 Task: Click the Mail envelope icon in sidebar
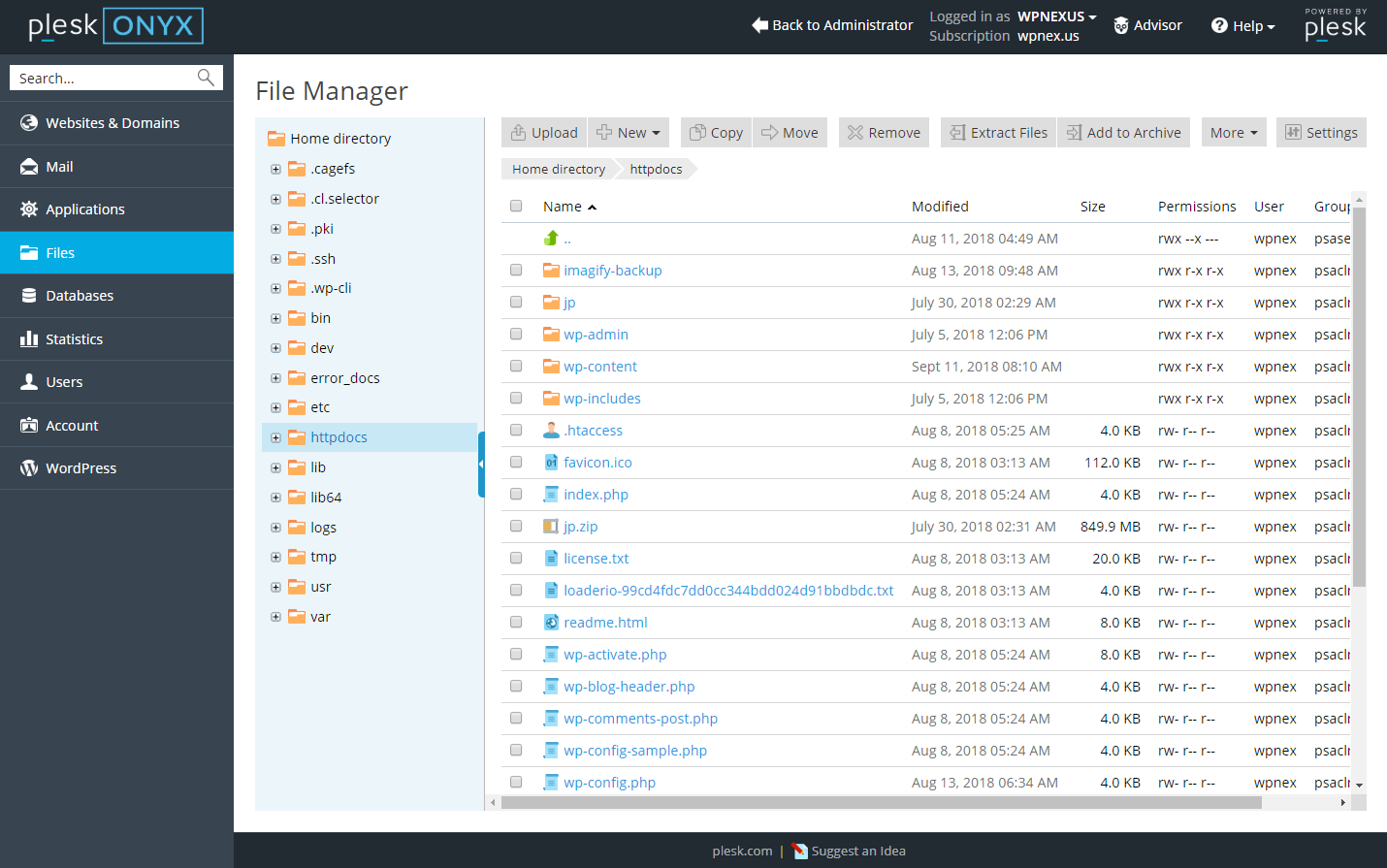(x=29, y=167)
